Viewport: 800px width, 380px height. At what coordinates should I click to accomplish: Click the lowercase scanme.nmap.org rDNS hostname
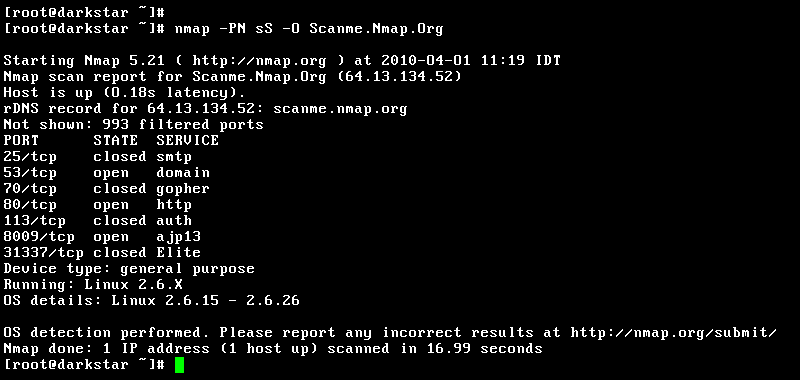tap(340, 110)
